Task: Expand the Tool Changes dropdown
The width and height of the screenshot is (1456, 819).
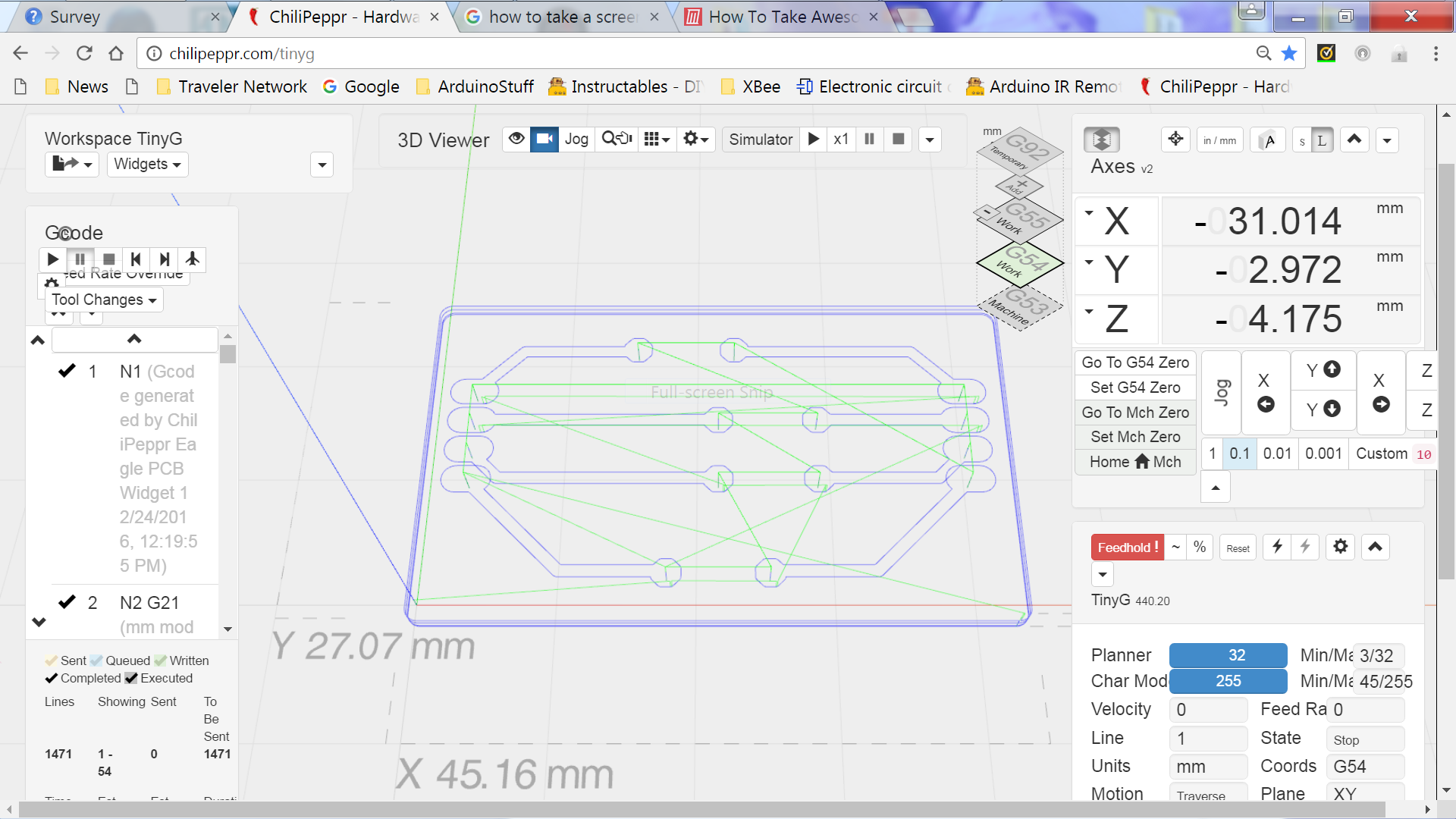Action: coord(104,300)
